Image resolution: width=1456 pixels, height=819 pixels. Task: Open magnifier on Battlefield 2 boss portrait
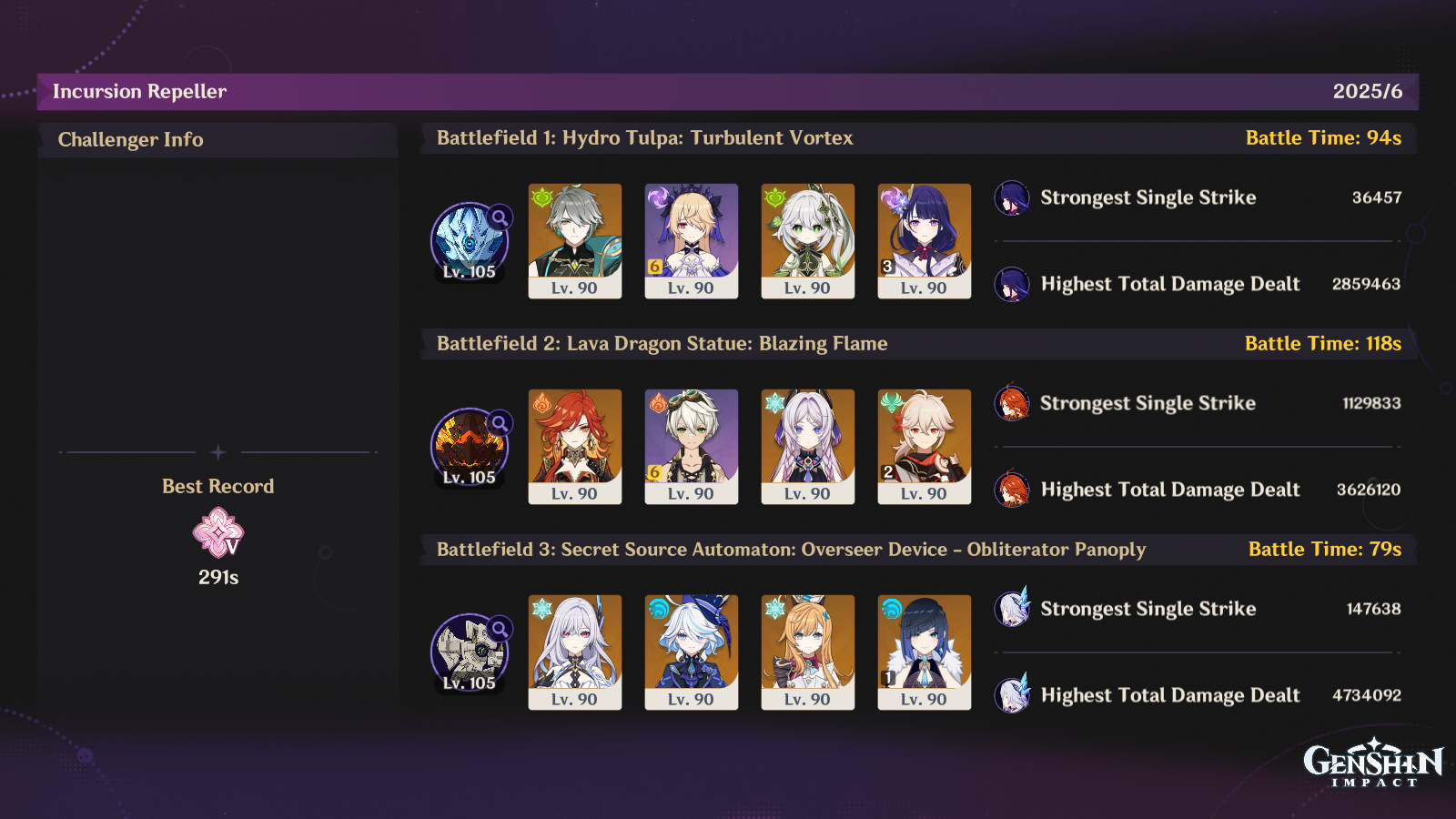click(500, 423)
